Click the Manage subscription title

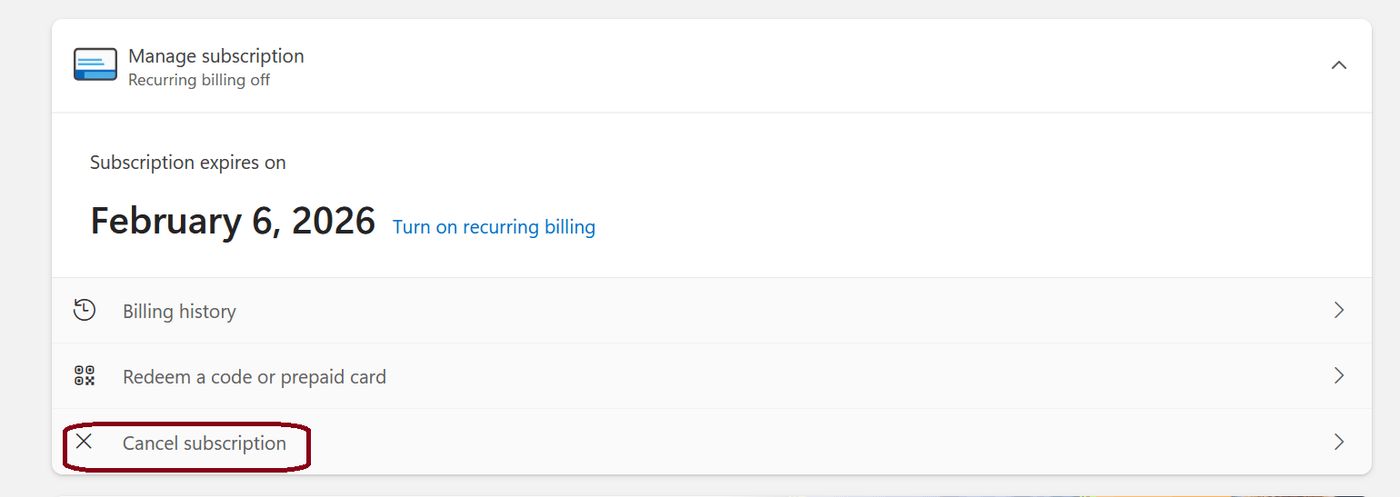pos(216,56)
